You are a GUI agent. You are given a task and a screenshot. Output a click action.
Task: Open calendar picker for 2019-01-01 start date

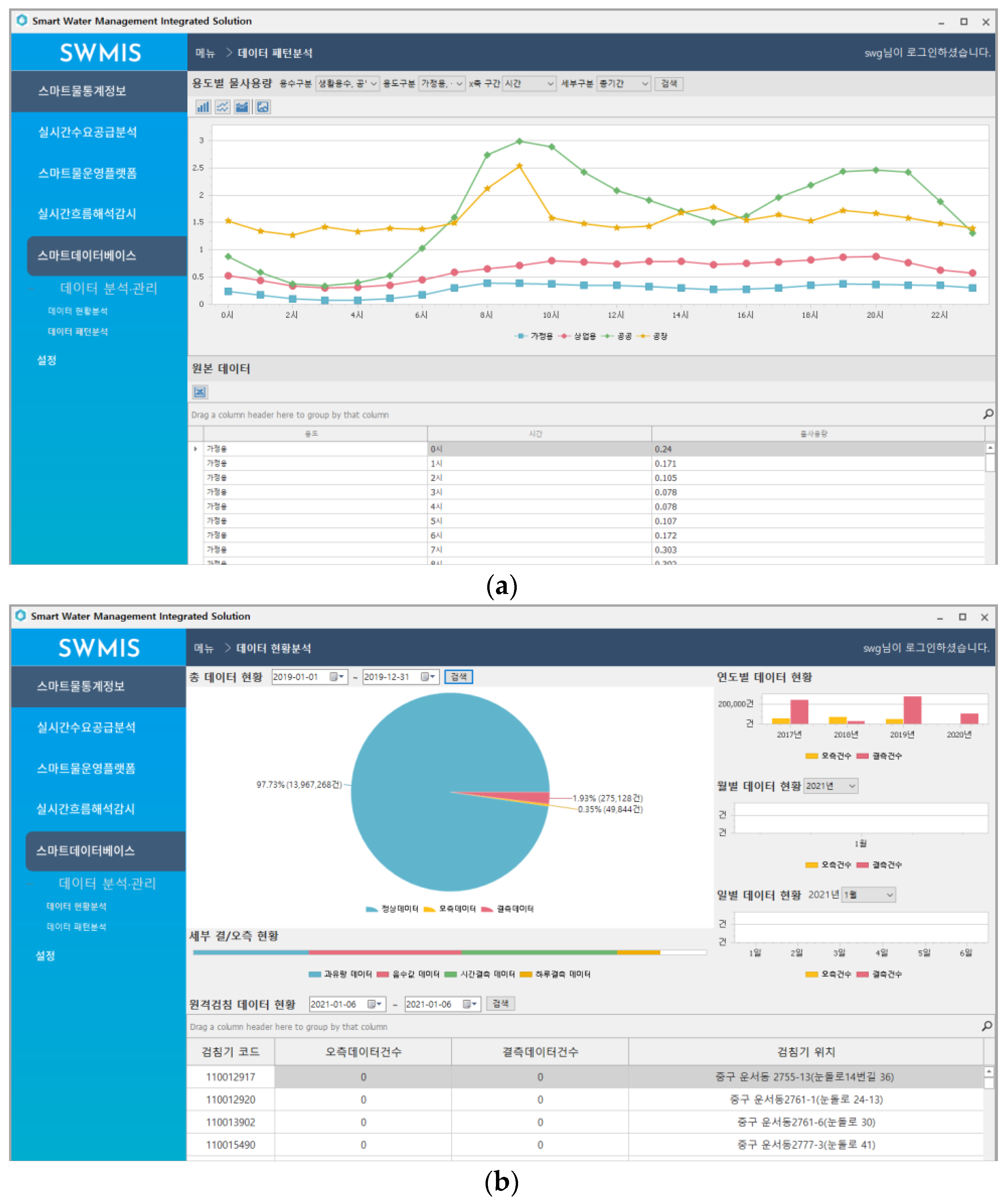[337, 677]
